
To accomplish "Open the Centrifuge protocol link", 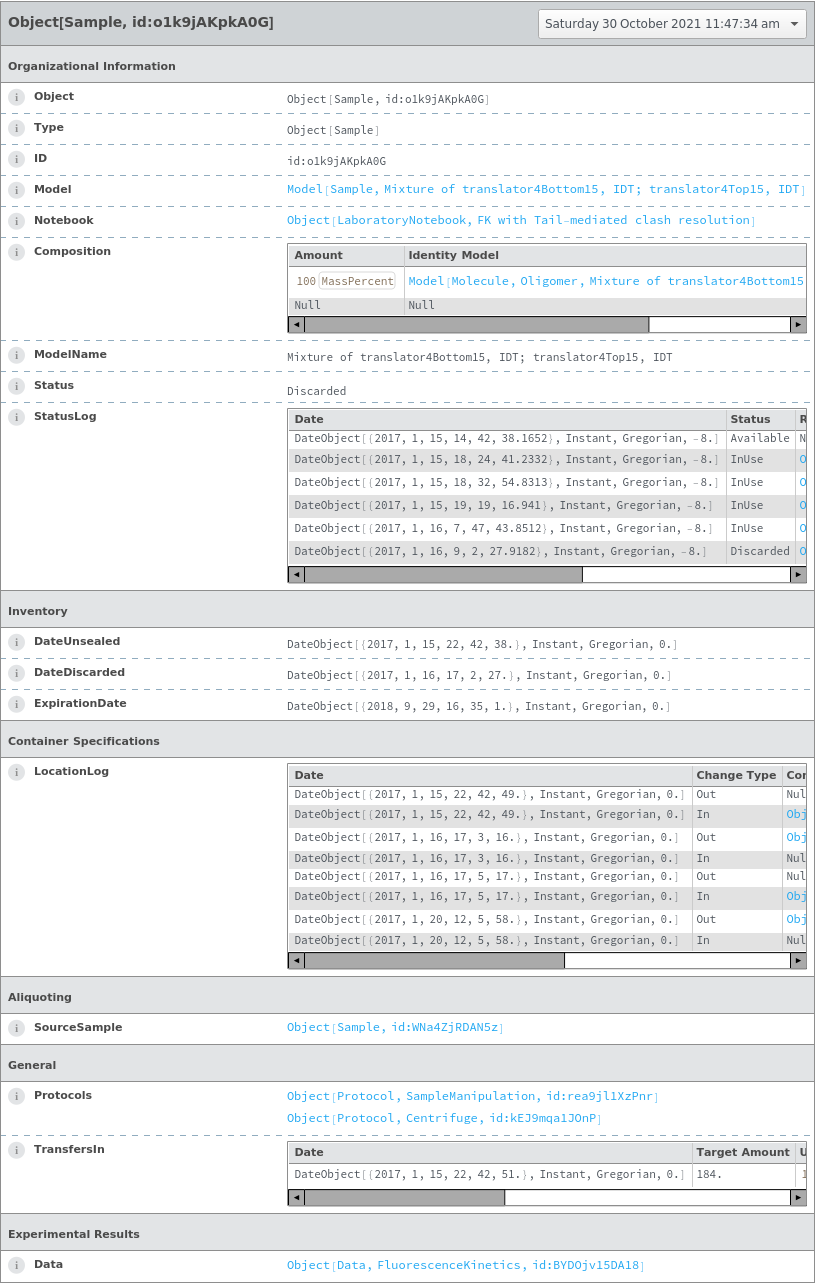I will [444, 1118].
